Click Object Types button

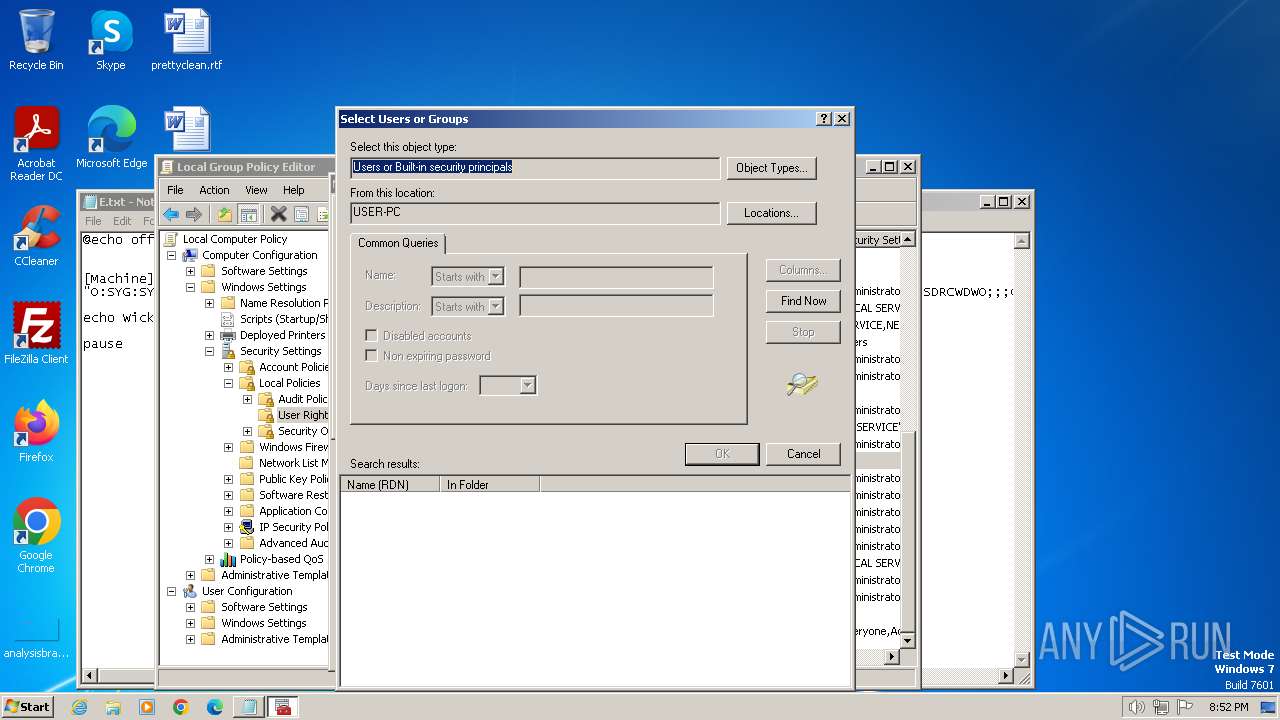[x=771, y=168]
